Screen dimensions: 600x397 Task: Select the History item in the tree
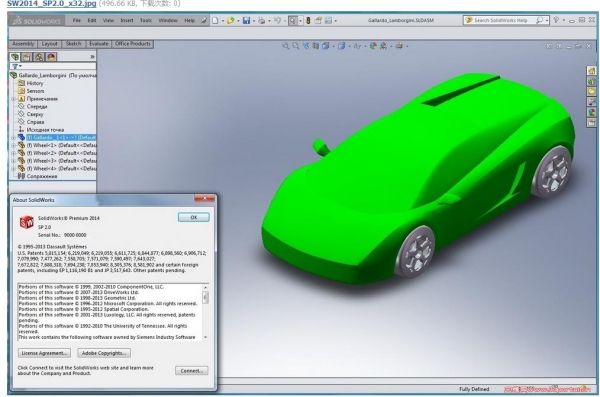coord(35,83)
